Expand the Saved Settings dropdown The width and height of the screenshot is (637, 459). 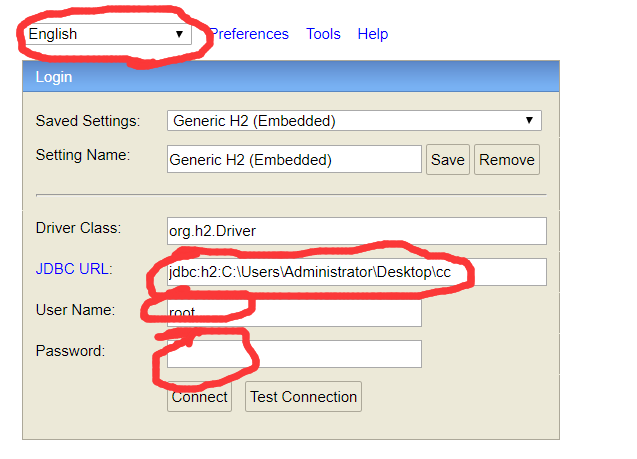click(354, 121)
